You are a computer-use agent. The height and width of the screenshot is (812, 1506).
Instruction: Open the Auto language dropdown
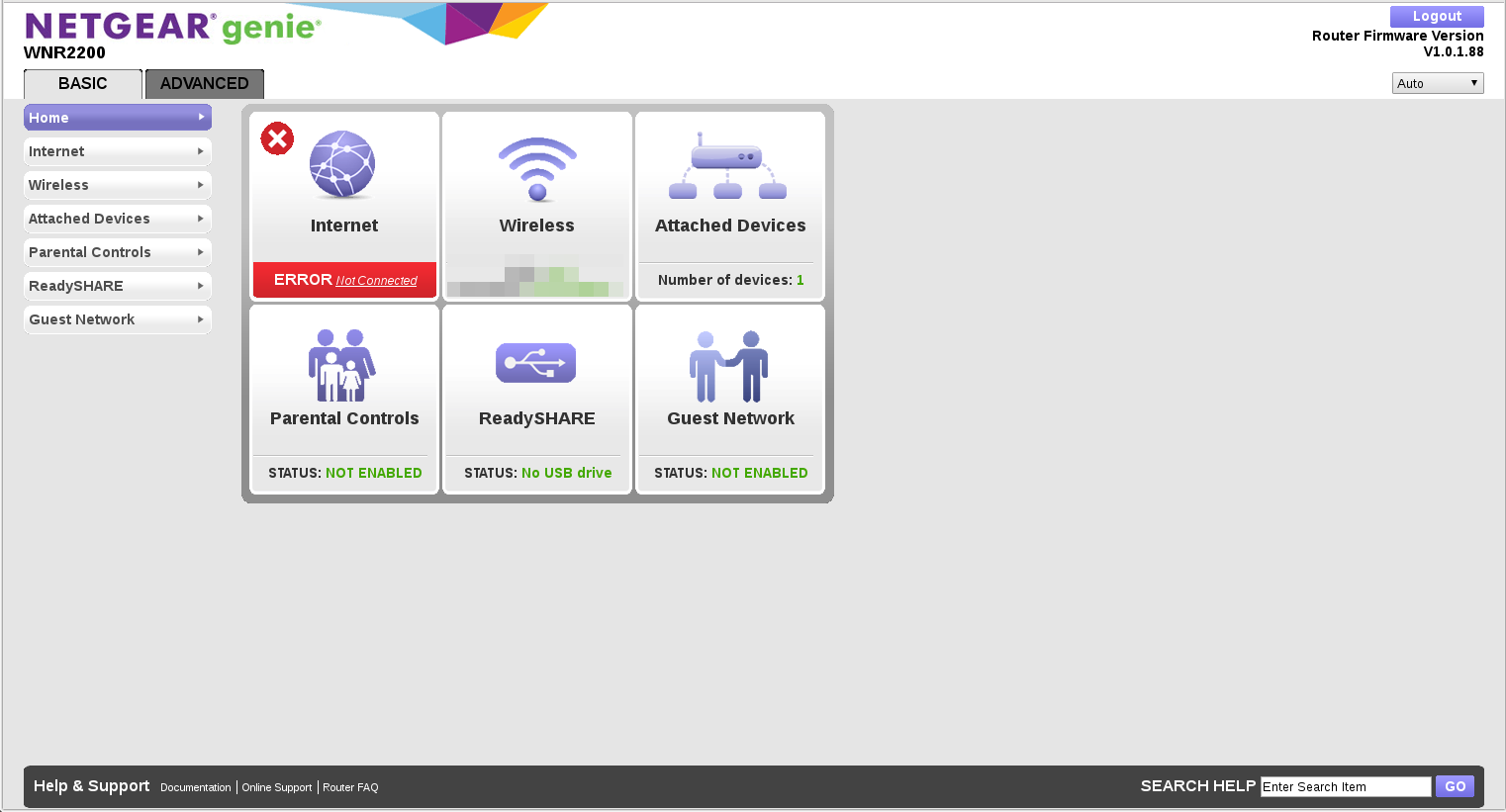pyautogui.click(x=1438, y=83)
